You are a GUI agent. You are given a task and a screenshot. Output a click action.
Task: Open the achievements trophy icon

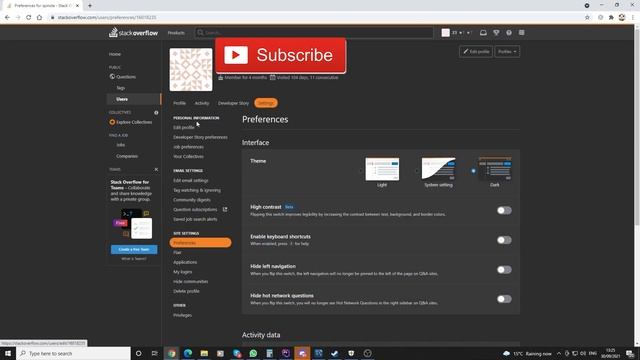(496, 33)
